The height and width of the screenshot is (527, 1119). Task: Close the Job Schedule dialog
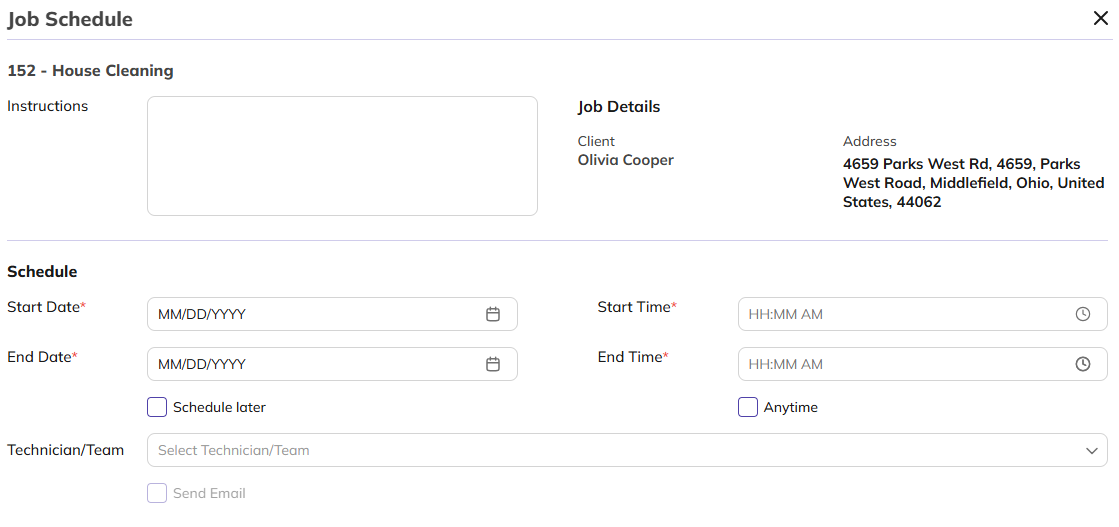pos(1101,18)
